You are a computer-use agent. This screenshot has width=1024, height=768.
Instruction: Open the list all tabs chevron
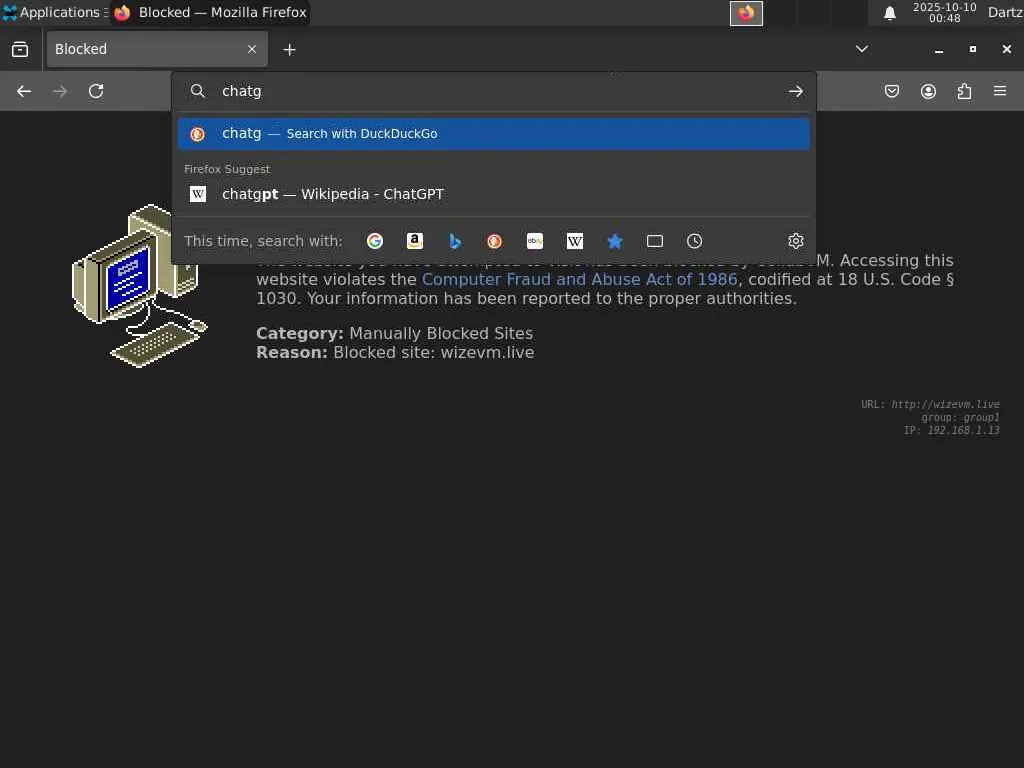coord(862,49)
